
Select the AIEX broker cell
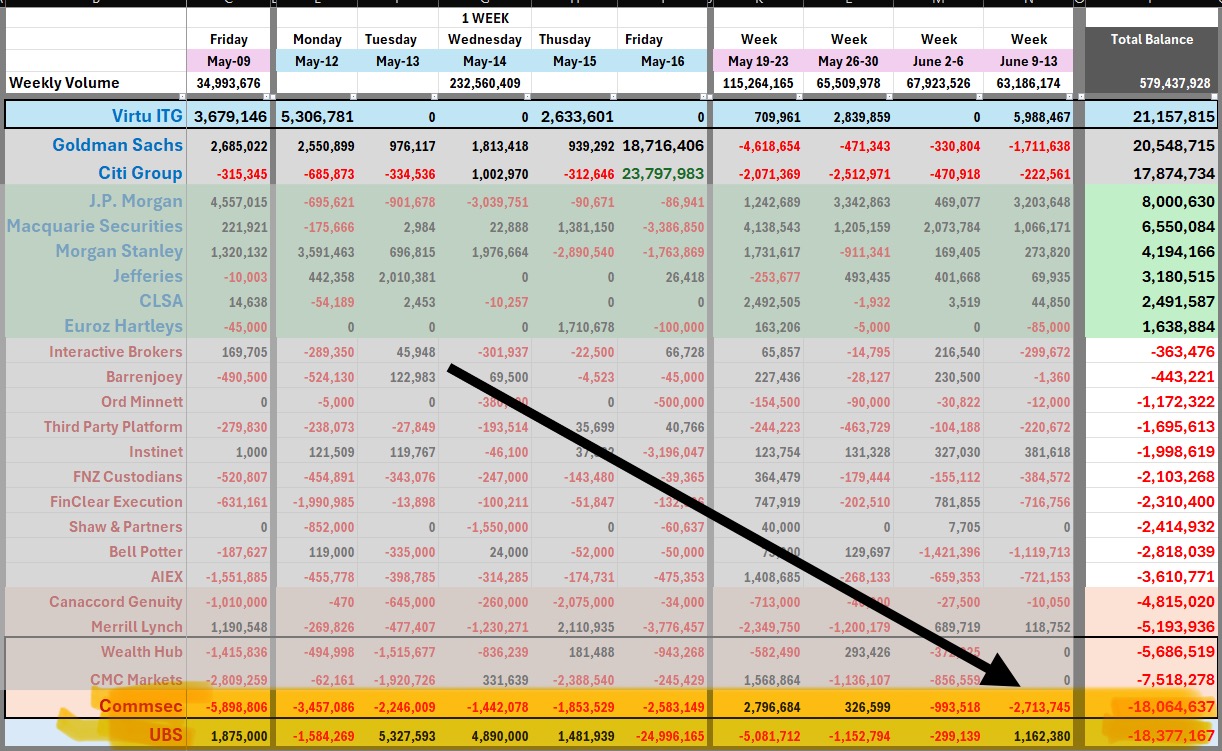tap(165, 577)
